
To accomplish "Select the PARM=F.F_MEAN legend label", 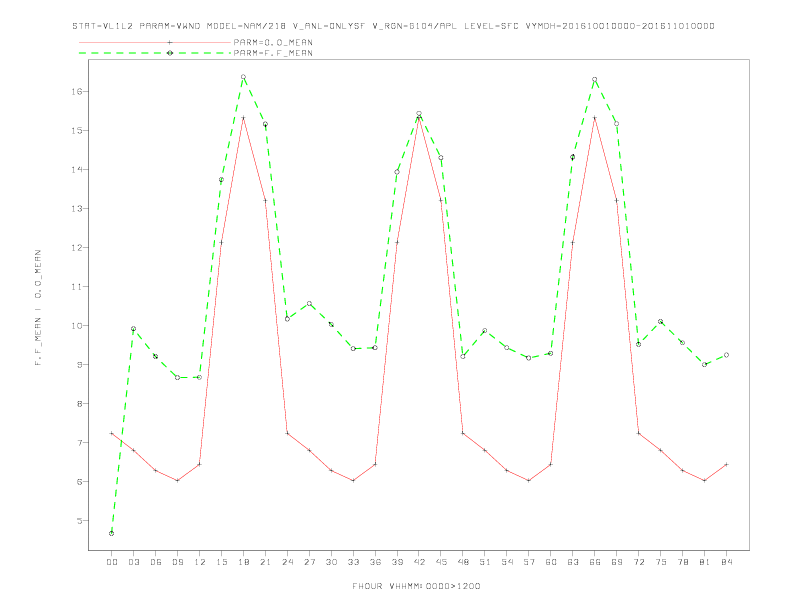I will 273,53.
